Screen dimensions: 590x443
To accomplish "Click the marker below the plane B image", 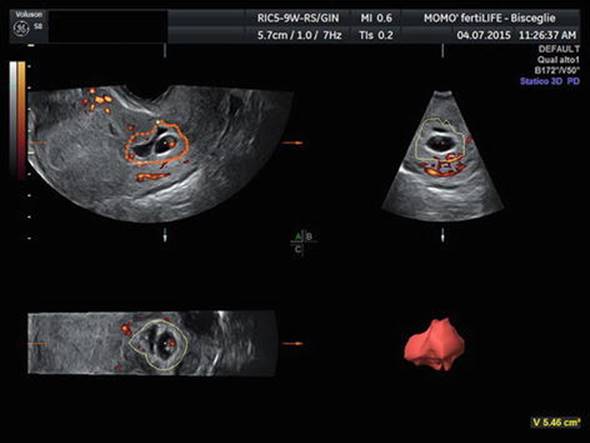I will point(442,236).
